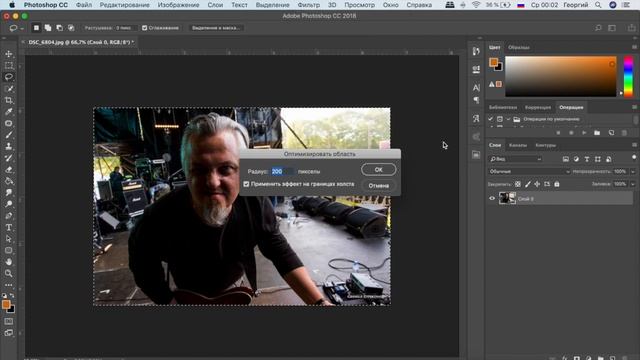The height and width of the screenshot is (360, 640).
Task: Select the Dodge tool
Action: click(9, 204)
